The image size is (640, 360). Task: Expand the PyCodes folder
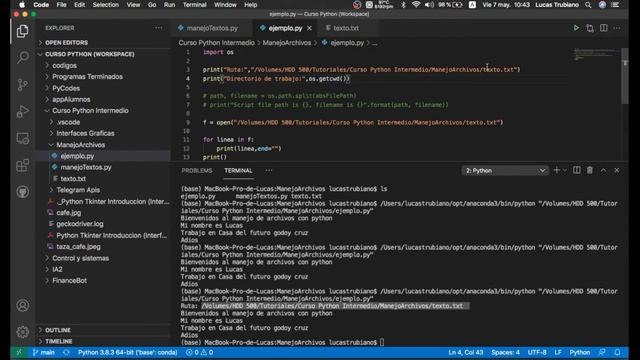(66, 88)
